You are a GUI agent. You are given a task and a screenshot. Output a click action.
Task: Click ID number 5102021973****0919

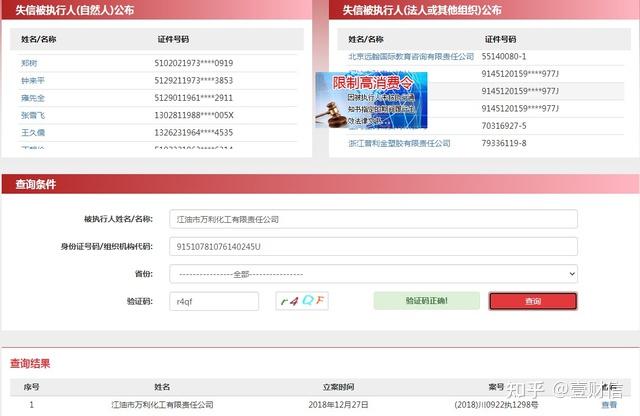point(193,63)
